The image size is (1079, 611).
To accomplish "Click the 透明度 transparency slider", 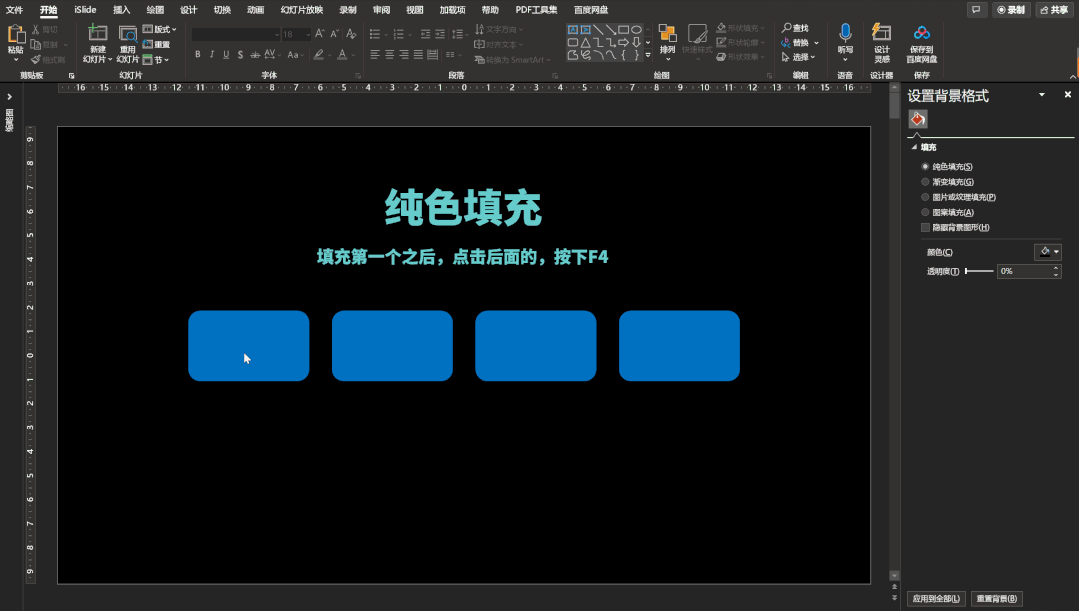I will coord(979,271).
